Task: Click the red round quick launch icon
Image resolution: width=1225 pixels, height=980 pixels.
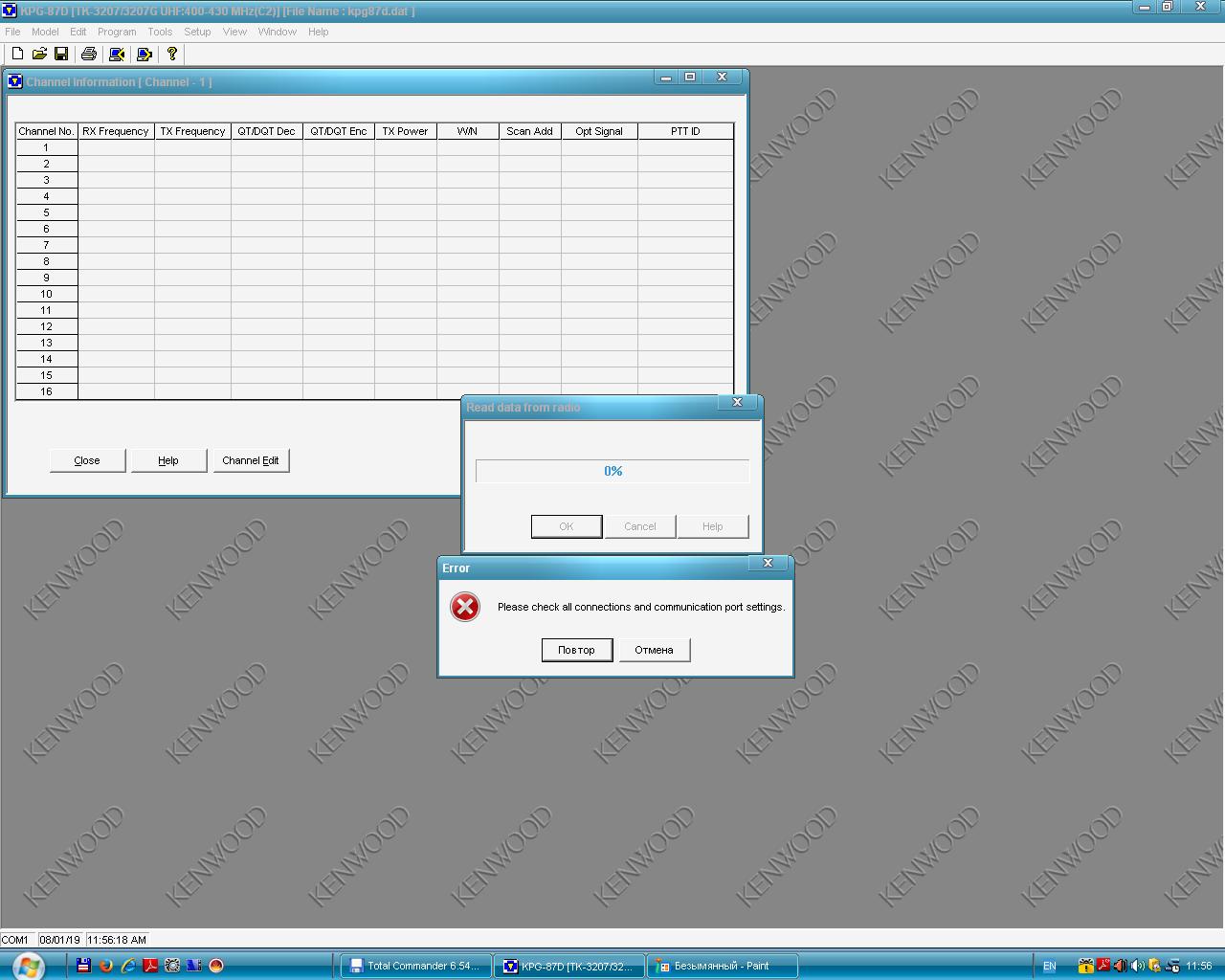Action: tap(216, 966)
